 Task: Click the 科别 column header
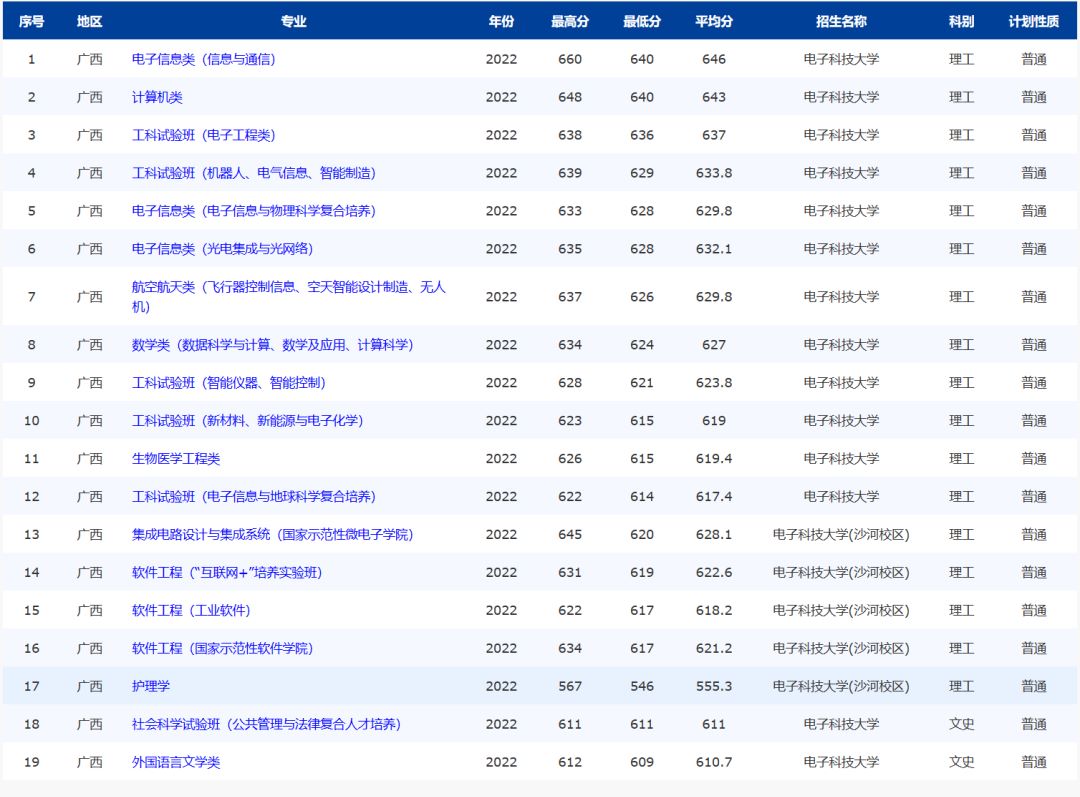[962, 21]
